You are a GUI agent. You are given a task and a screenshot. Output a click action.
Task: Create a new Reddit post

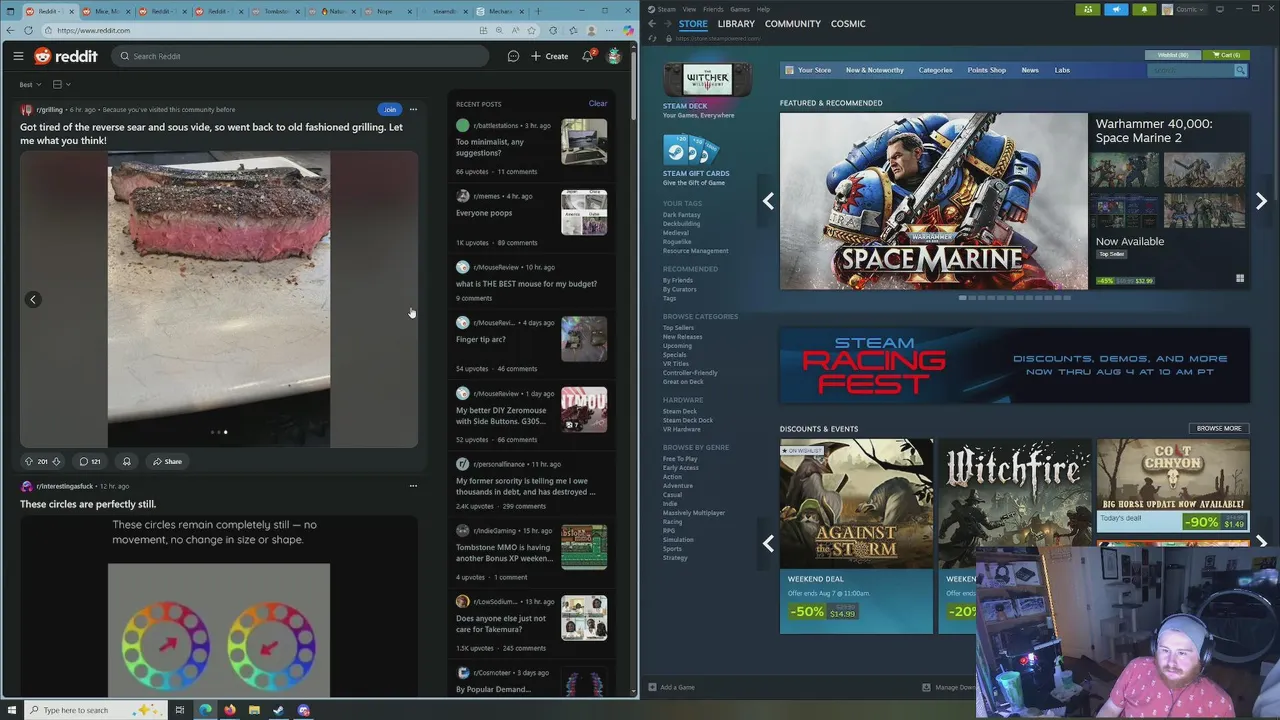[550, 56]
